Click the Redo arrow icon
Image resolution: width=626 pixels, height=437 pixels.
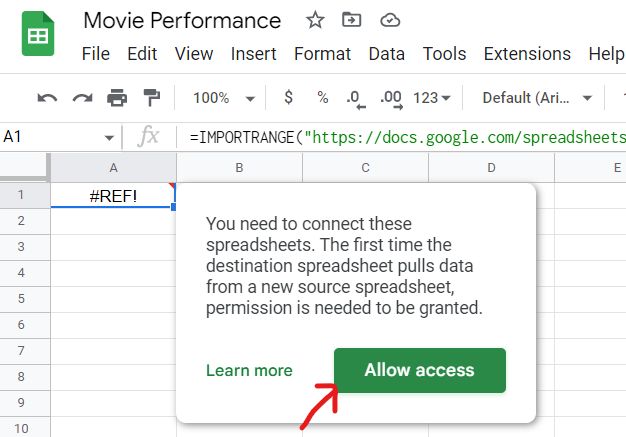pos(82,98)
